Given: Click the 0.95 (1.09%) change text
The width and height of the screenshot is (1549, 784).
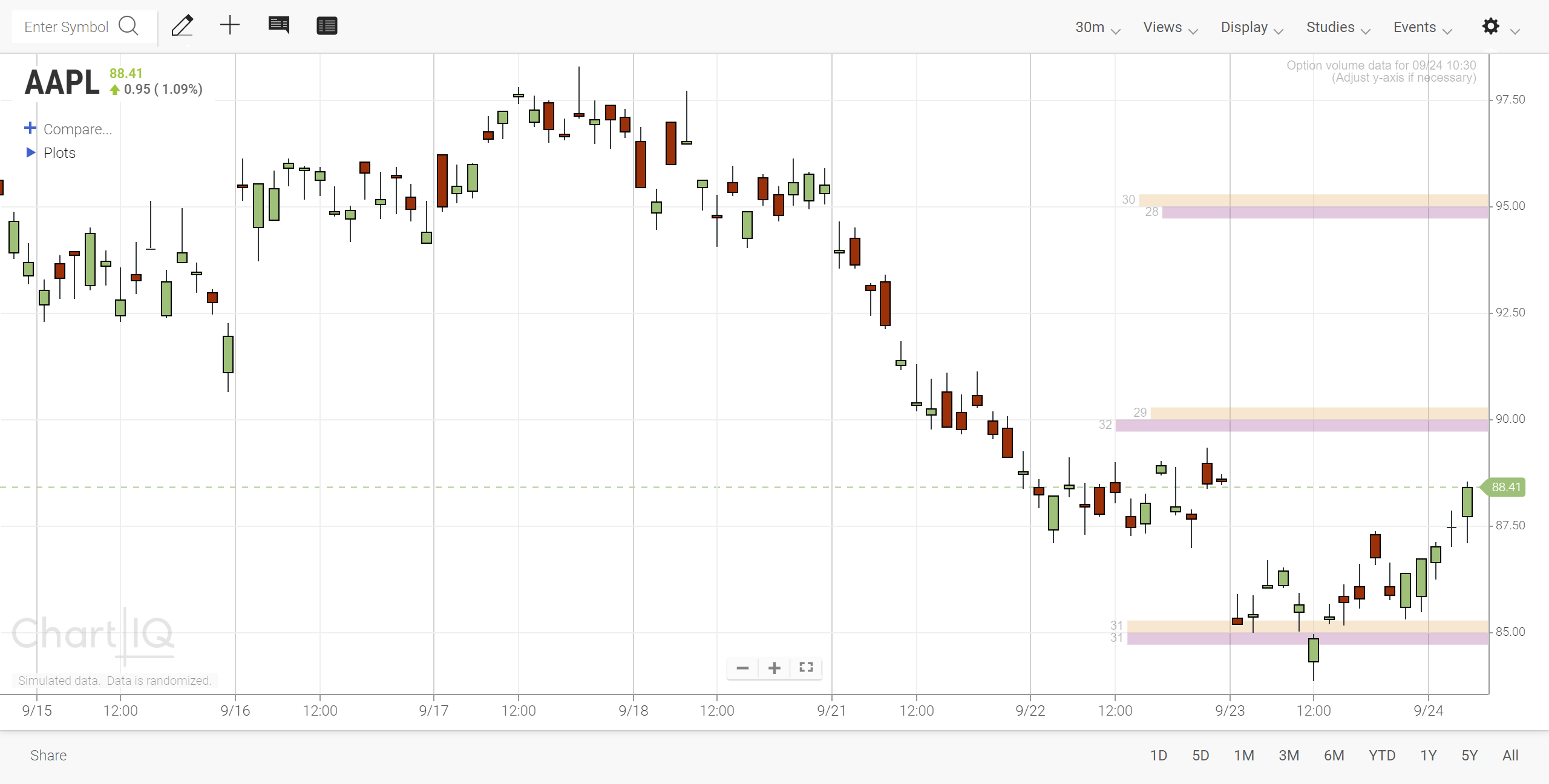Looking at the screenshot, I should tap(163, 90).
